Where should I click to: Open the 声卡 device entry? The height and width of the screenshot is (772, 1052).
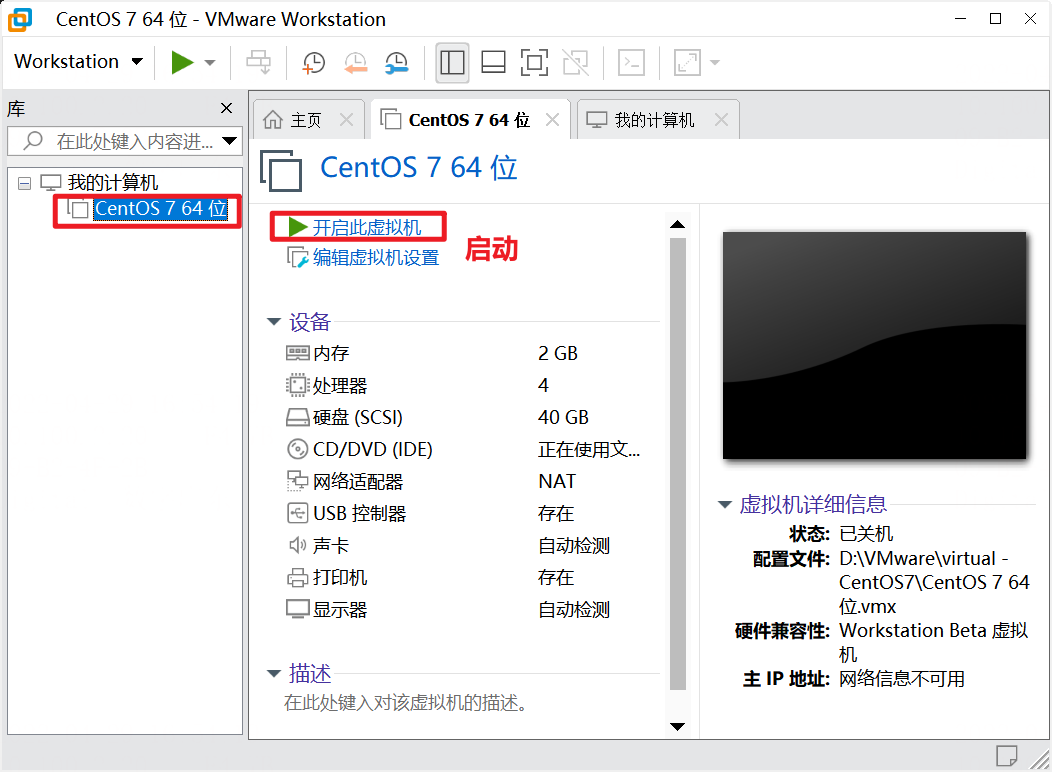(x=331, y=546)
